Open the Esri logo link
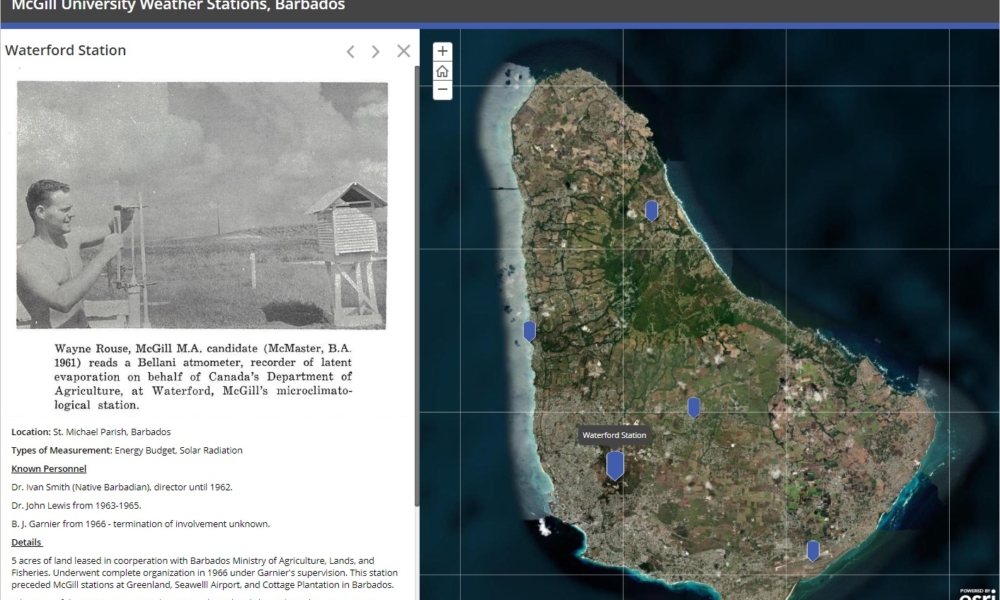1000x600 pixels. [973, 592]
